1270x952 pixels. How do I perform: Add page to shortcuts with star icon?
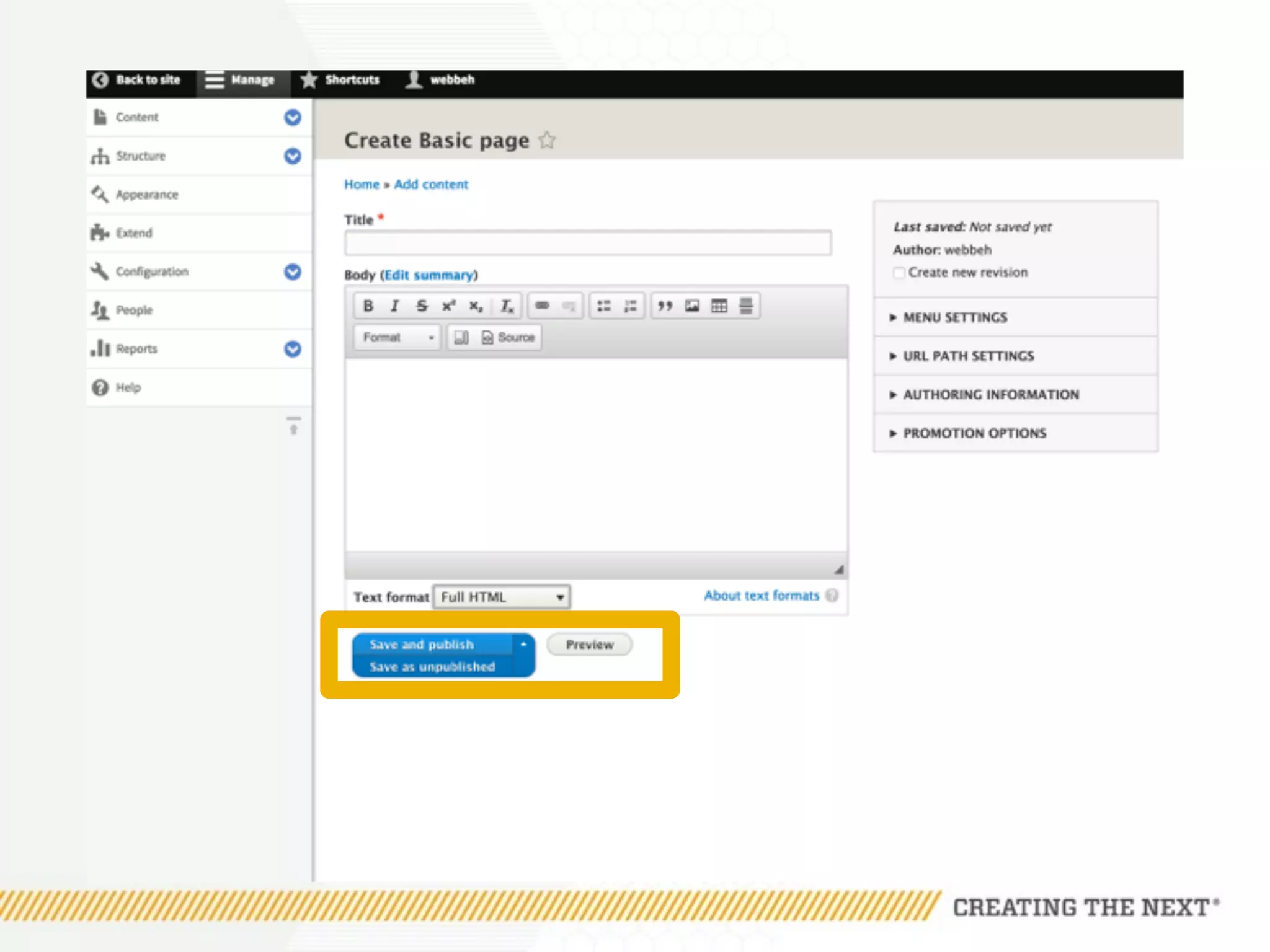[x=547, y=141]
